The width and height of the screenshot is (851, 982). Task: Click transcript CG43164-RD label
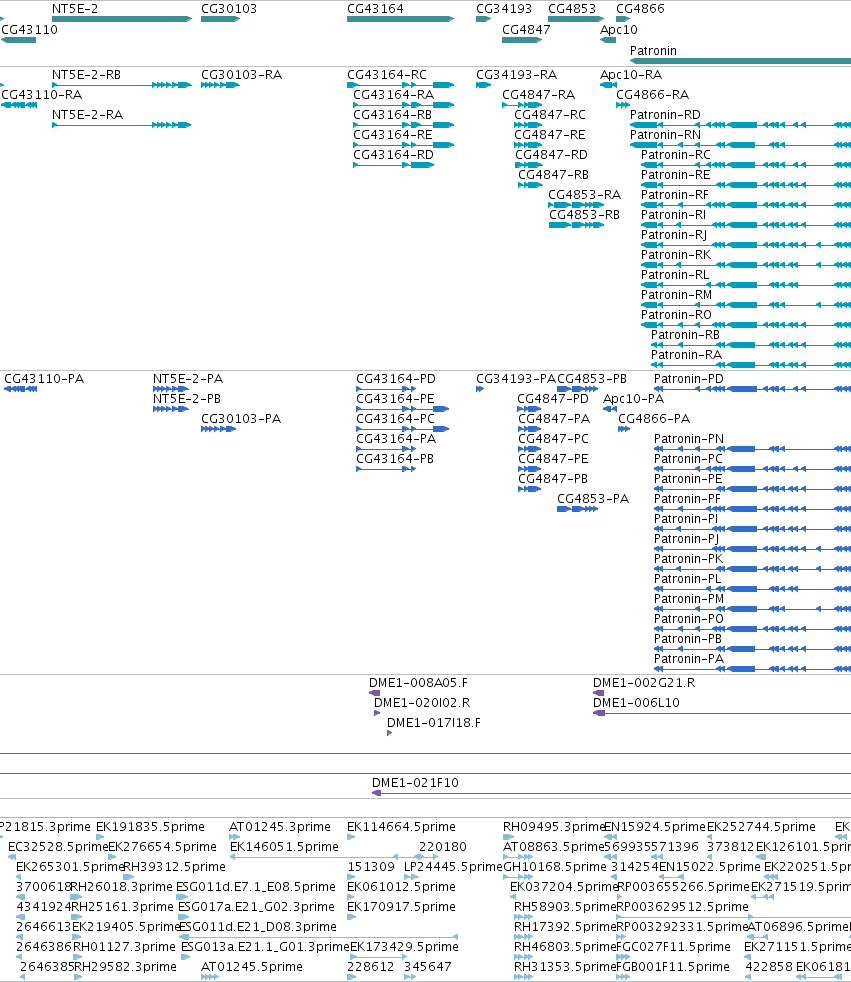(x=393, y=155)
